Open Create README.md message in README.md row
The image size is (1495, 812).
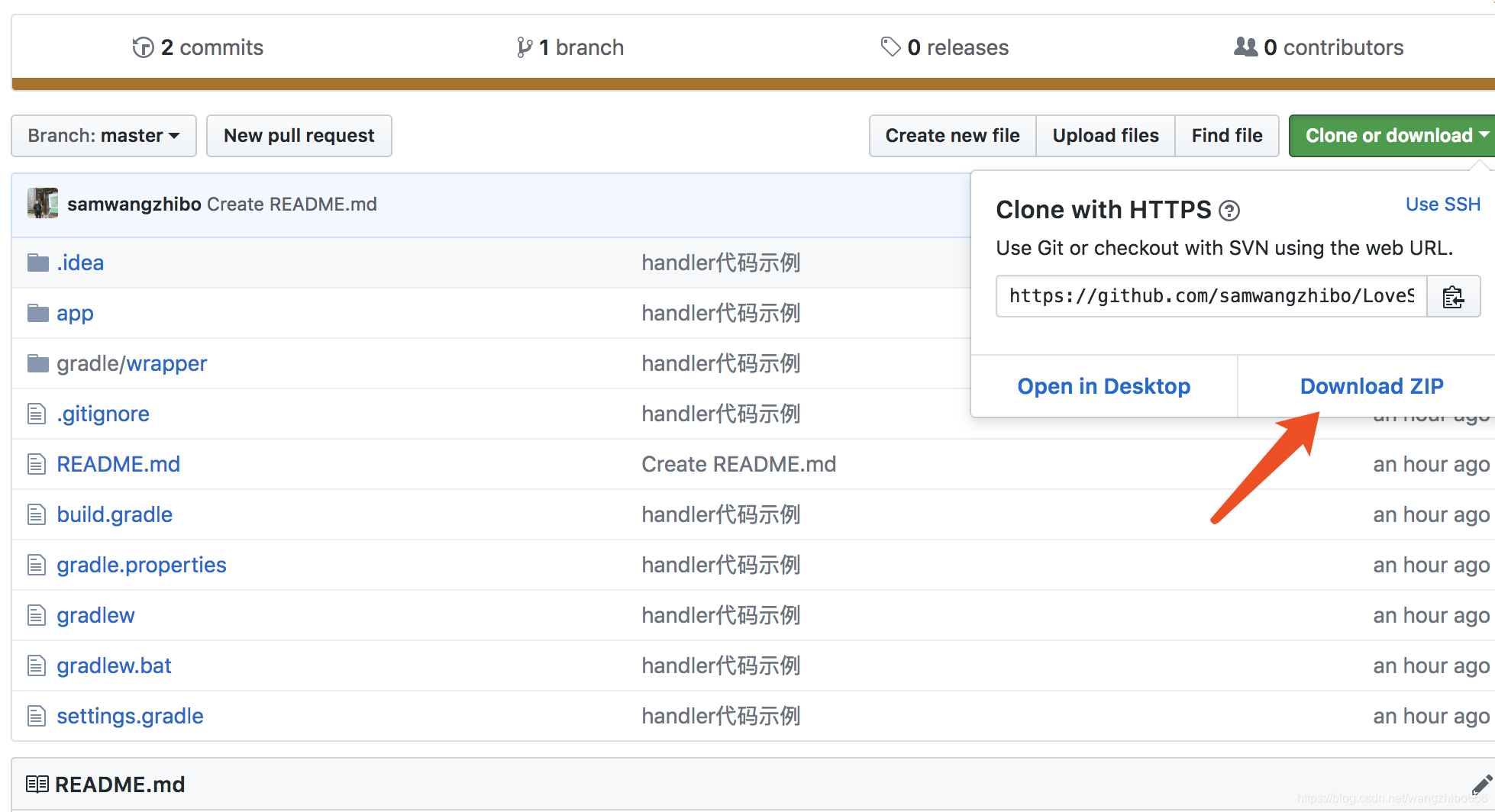click(738, 464)
